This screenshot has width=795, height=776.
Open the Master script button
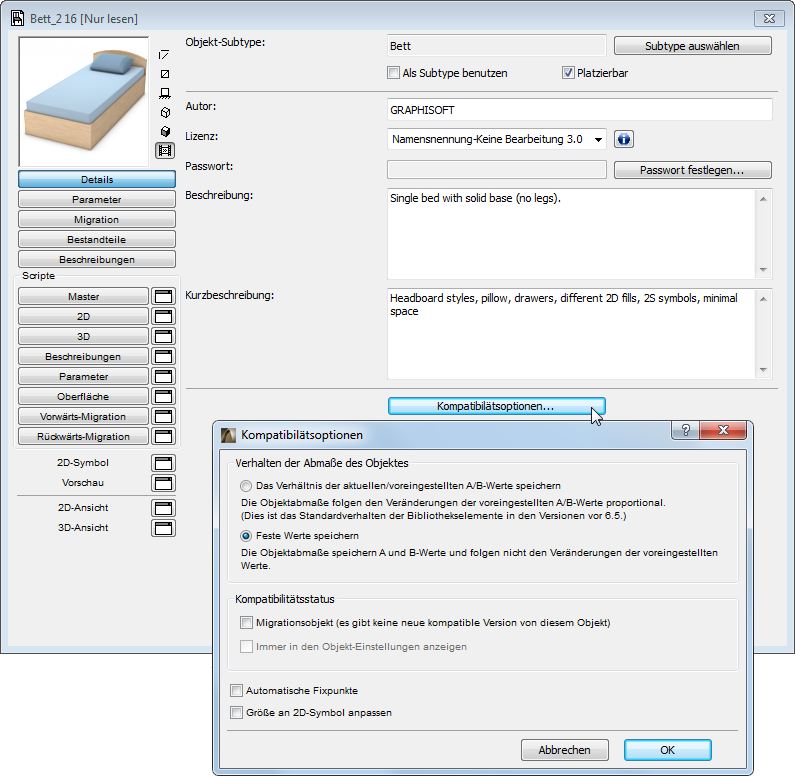click(x=84, y=297)
